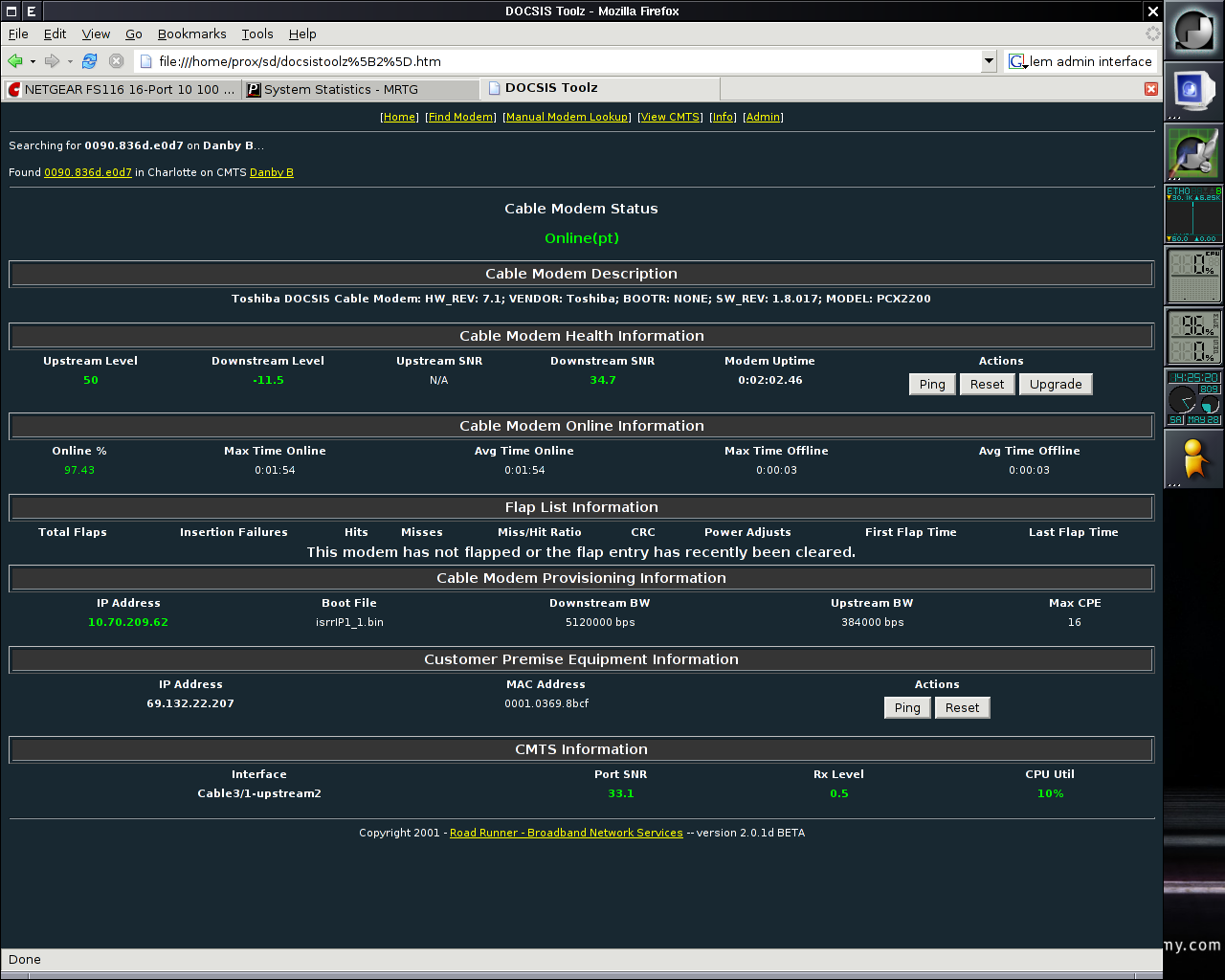Open Manual Modem Lookup link
Screen dimensions: 1225x980
567,117
